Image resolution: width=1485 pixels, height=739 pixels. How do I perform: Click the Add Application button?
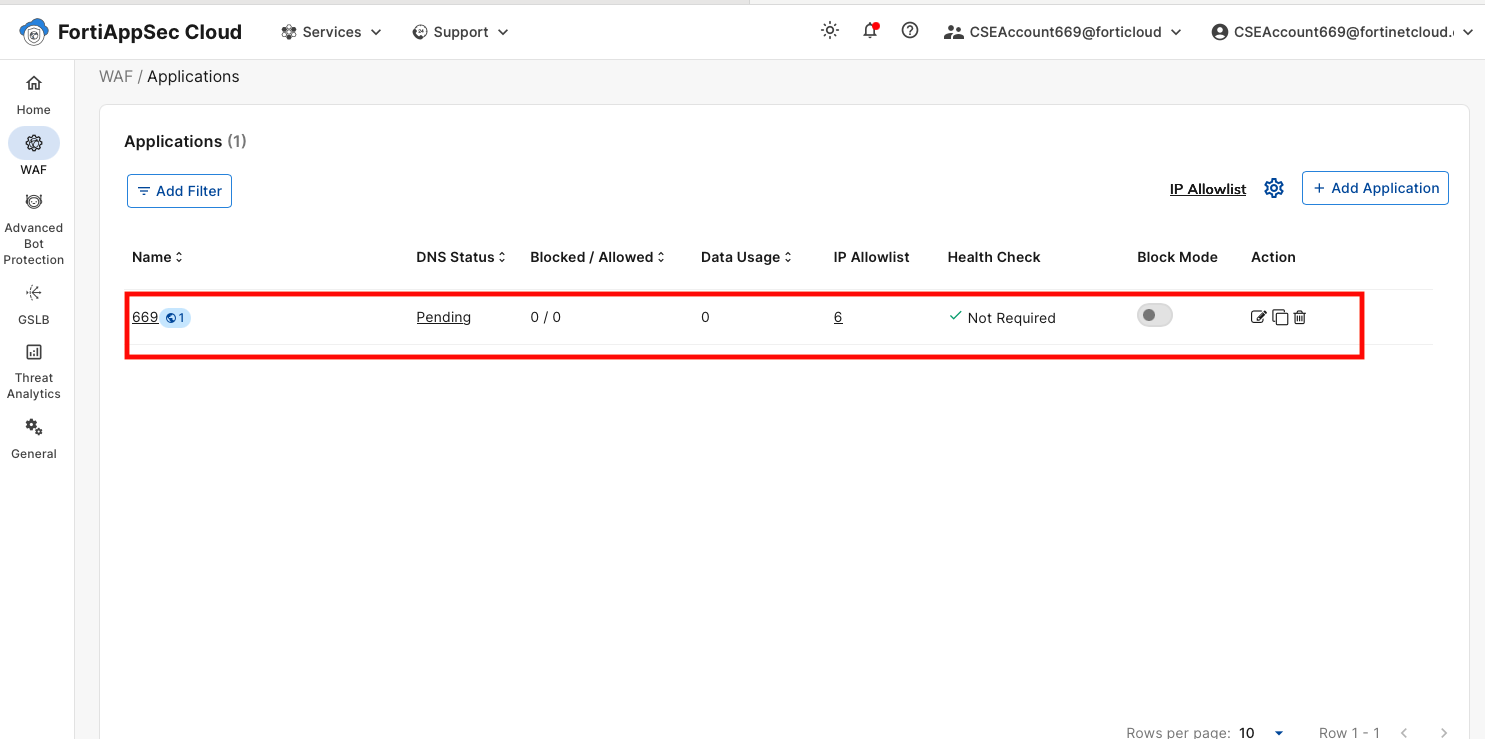point(1375,188)
